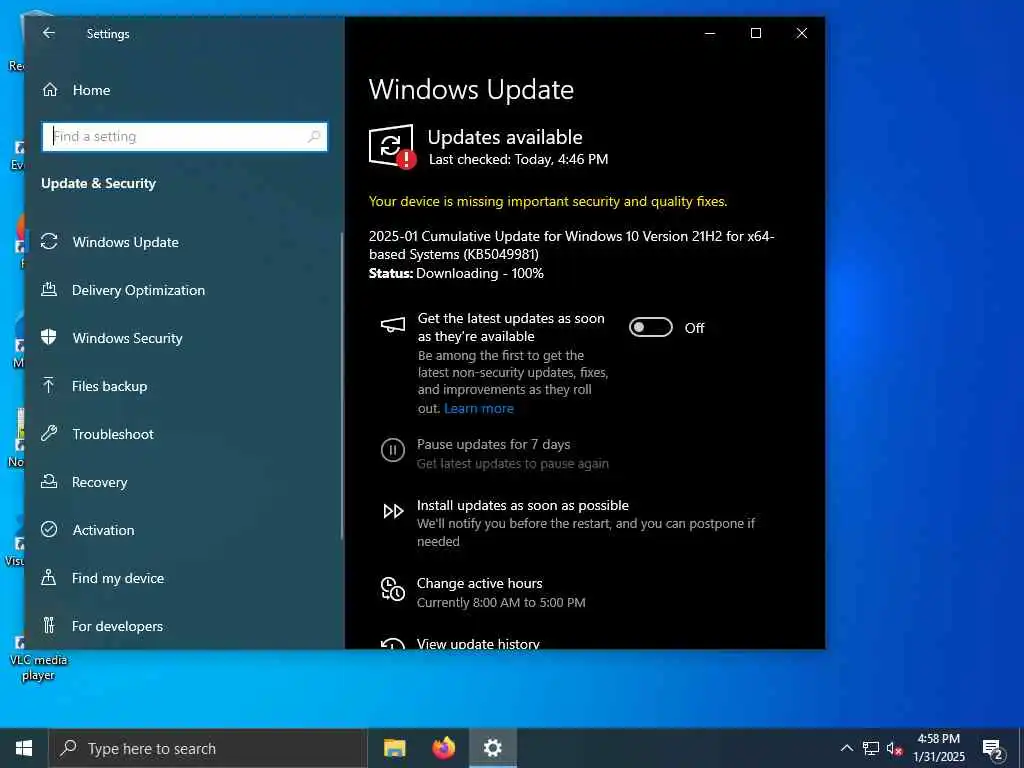Click the Settings gear taskbar icon
1024x768 pixels.
pyautogui.click(x=492, y=748)
